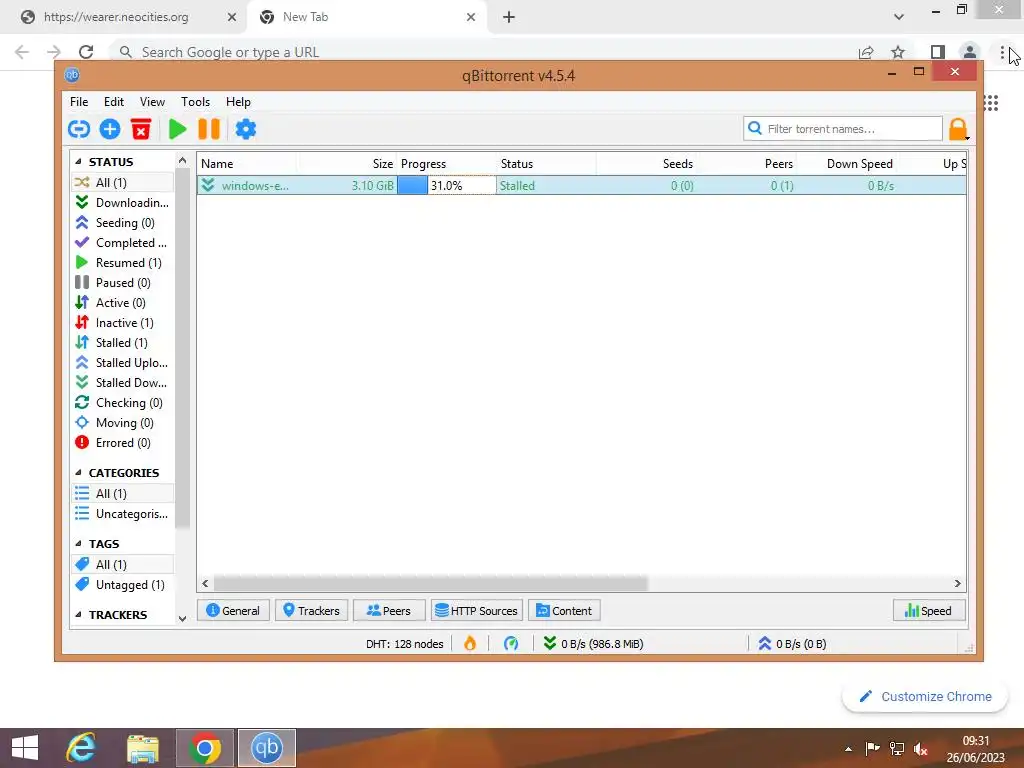Select the Stalled (1) filter
This screenshot has width=1024, height=768.
tap(122, 343)
